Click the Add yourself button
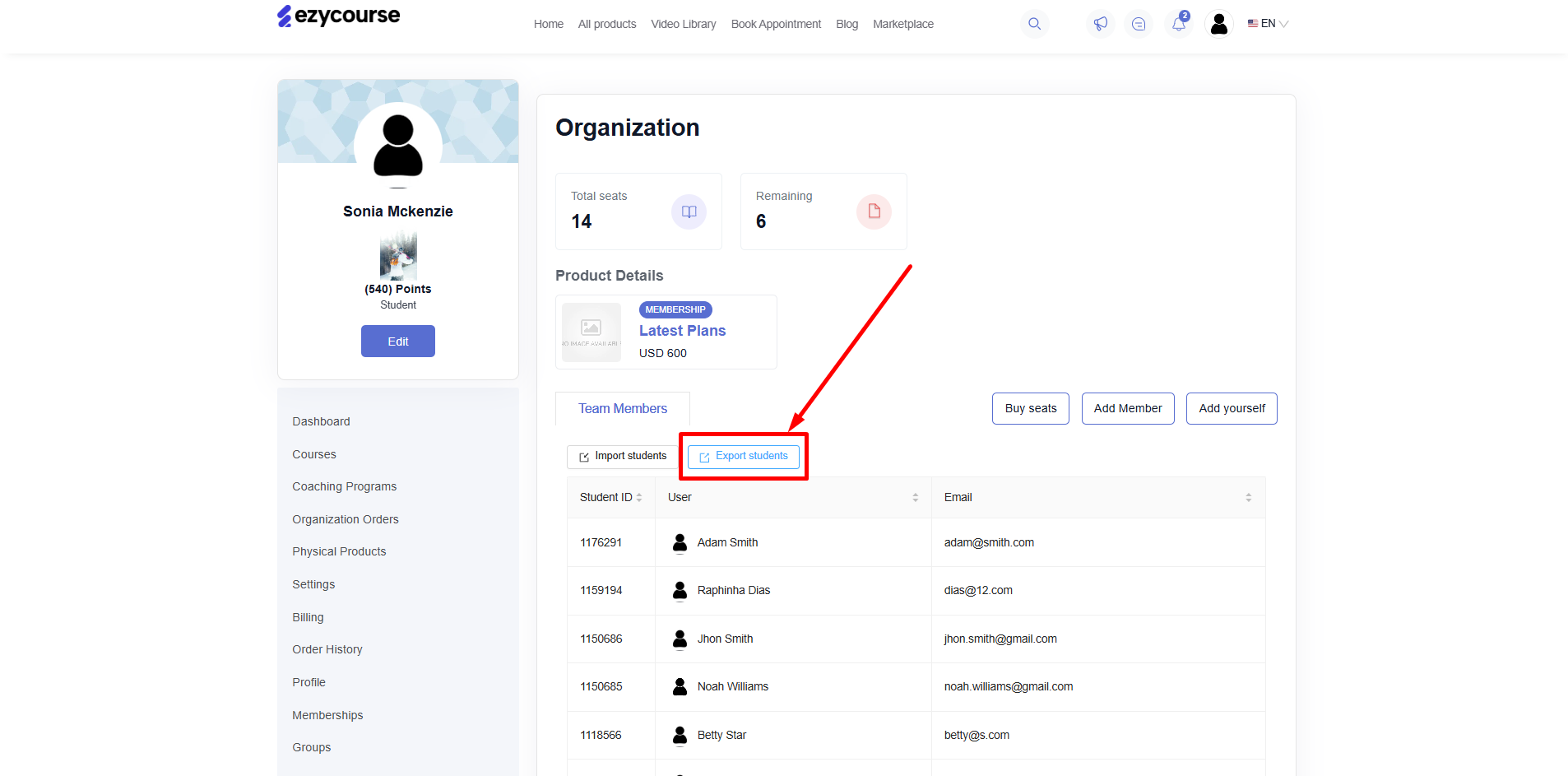This screenshot has height=776, width=1568. 1232,409
